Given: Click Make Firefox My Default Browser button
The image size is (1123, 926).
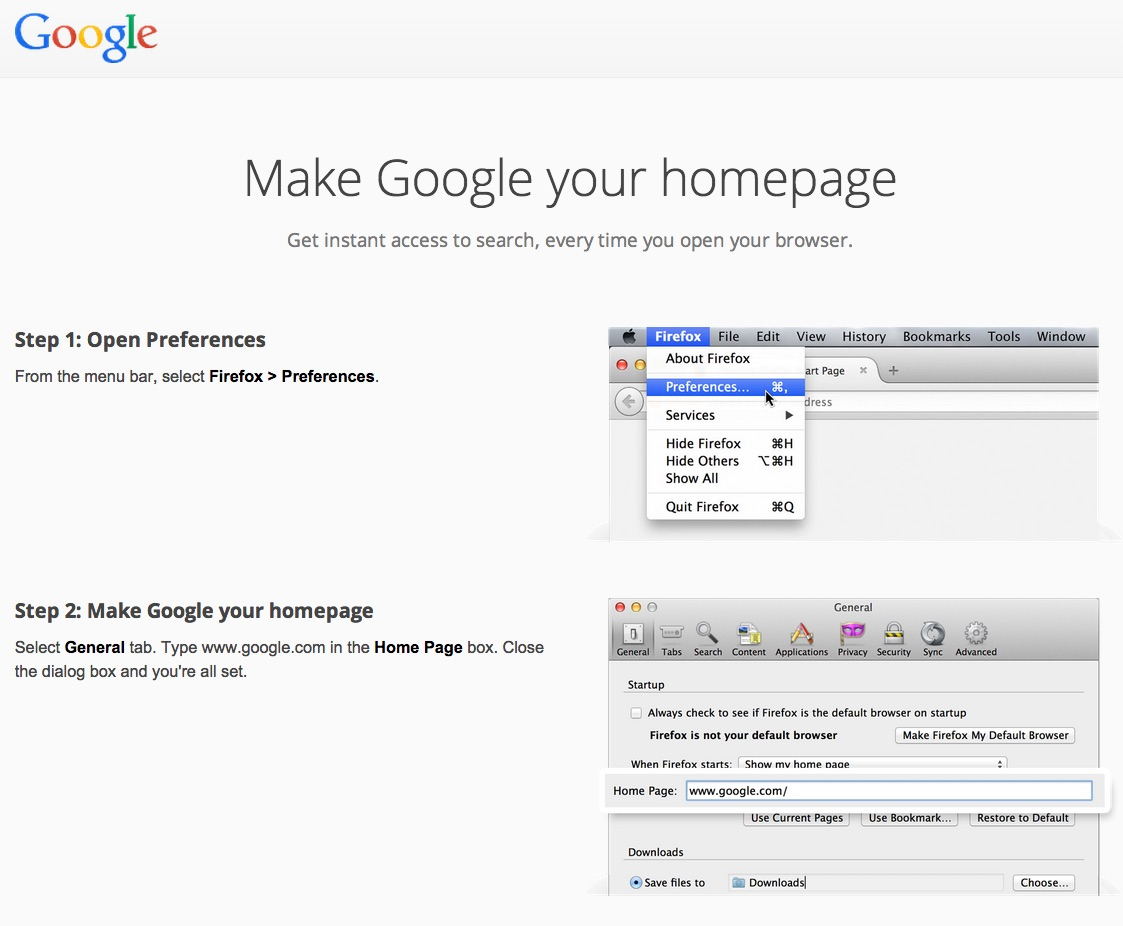Looking at the screenshot, I should (x=985, y=735).
